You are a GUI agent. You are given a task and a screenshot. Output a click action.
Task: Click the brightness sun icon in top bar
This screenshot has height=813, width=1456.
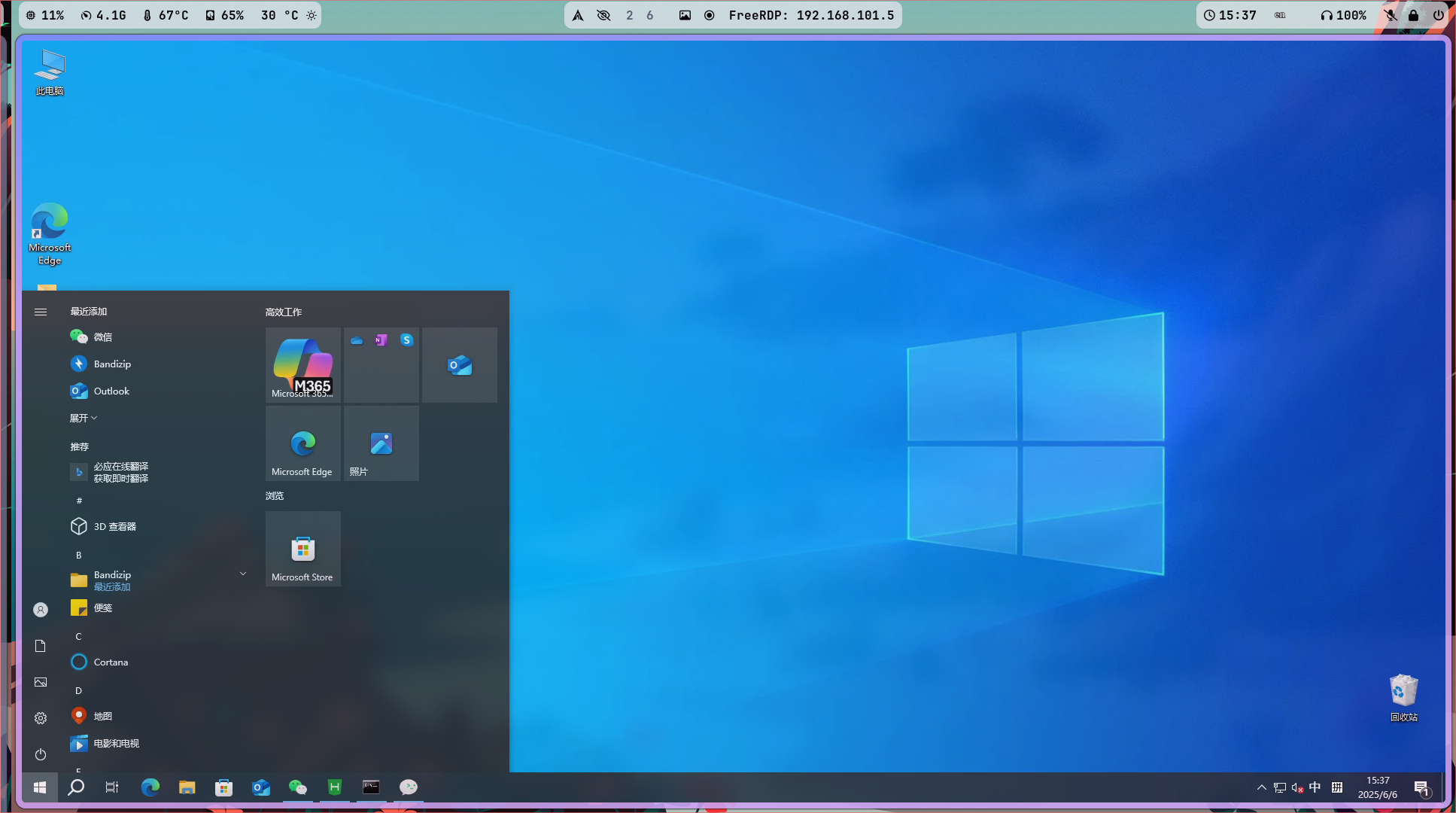click(x=312, y=15)
